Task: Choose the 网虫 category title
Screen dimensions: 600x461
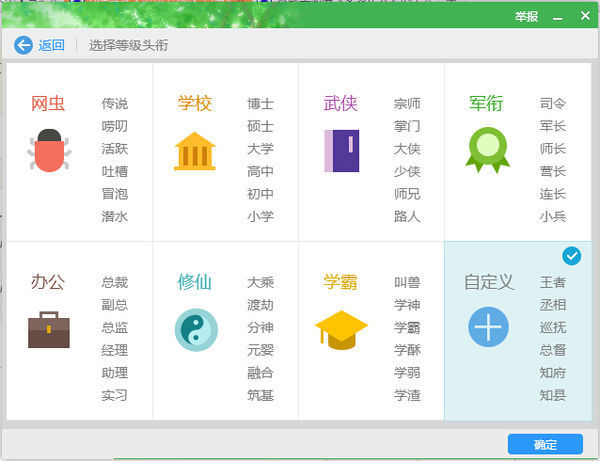Action: pos(48,103)
